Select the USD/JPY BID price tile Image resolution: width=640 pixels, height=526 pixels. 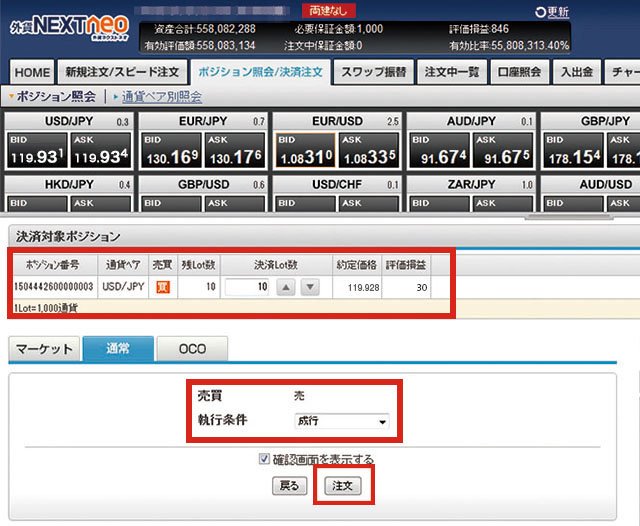(36, 151)
